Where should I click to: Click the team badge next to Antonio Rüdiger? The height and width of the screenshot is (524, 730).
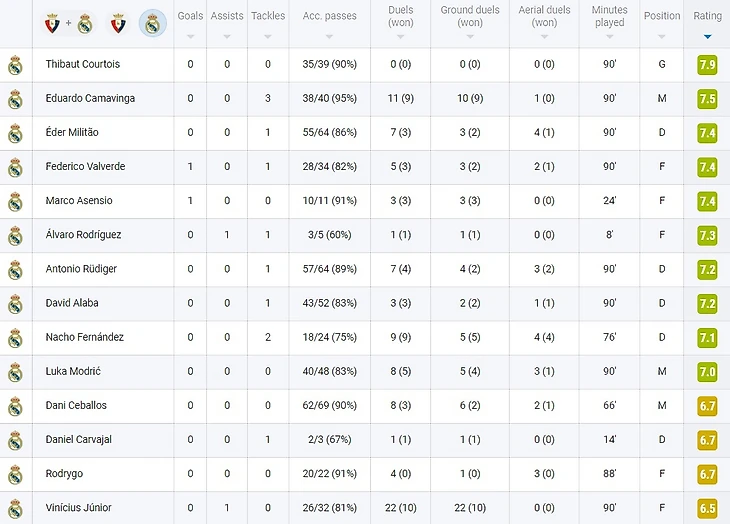click(15, 270)
